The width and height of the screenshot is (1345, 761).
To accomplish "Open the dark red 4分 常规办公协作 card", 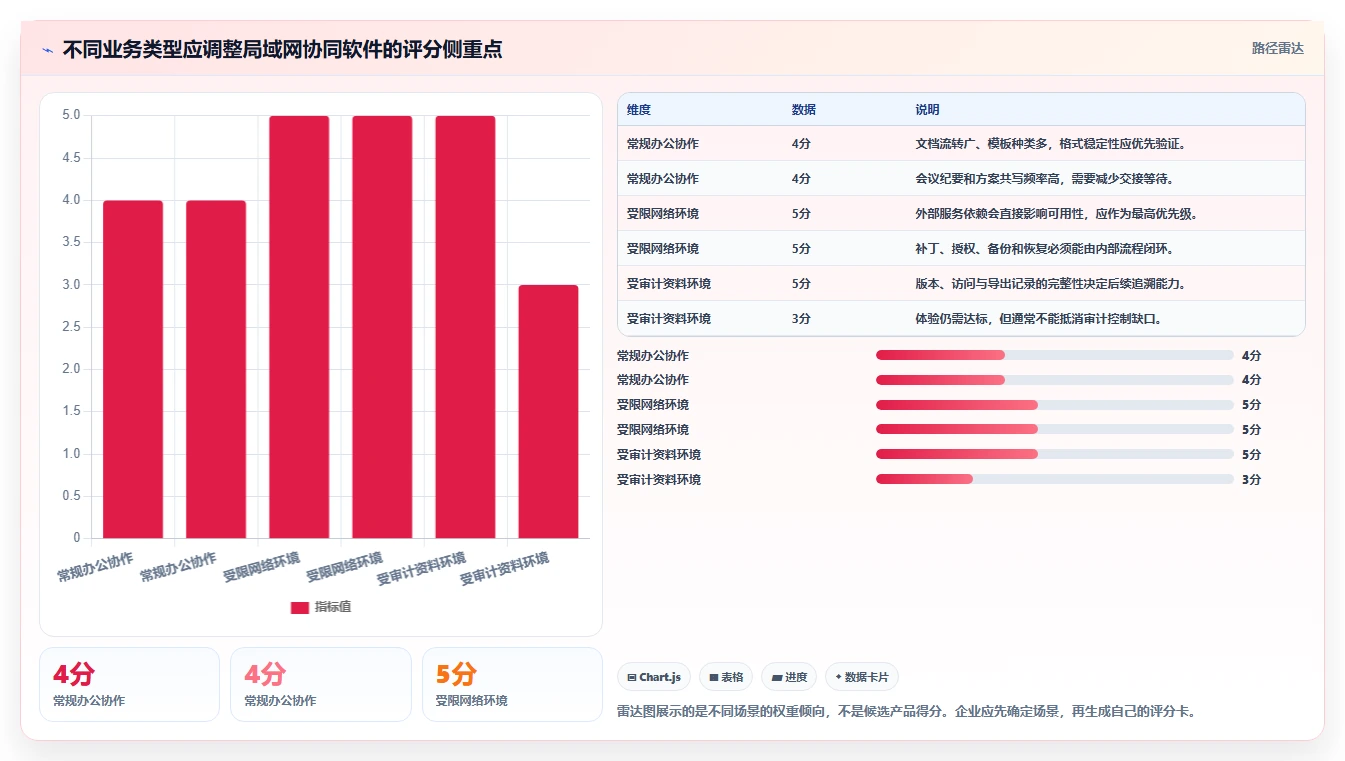I will click(129, 684).
